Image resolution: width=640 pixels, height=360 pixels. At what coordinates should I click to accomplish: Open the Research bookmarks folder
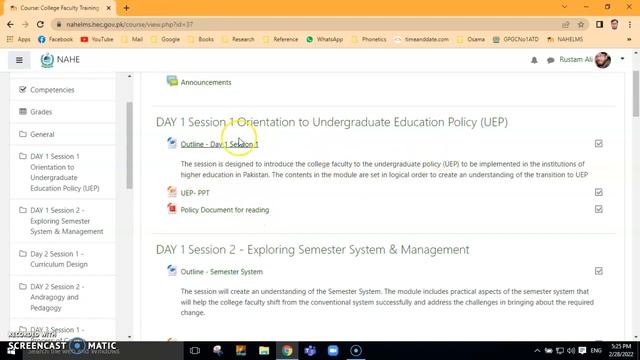point(238,40)
